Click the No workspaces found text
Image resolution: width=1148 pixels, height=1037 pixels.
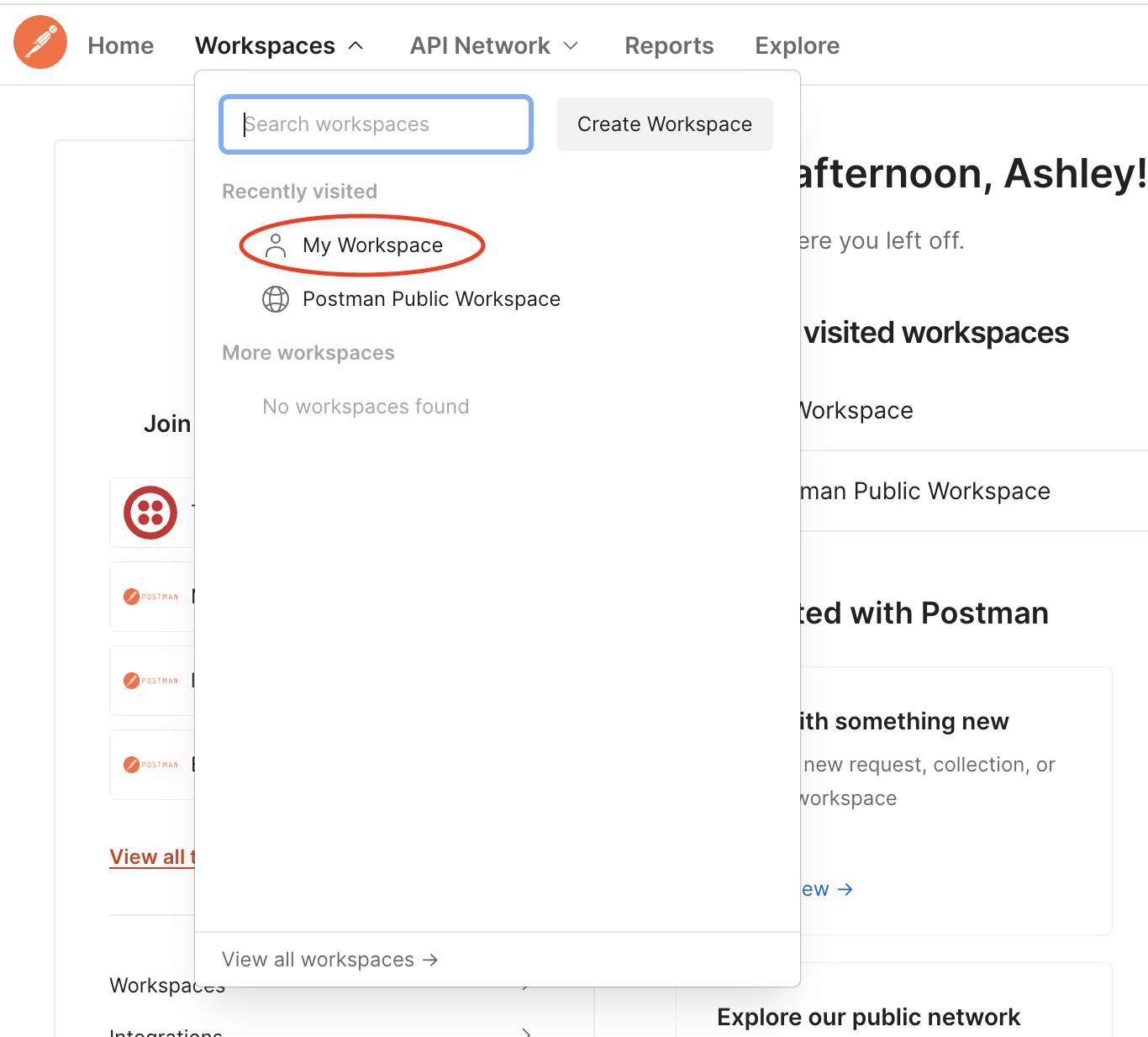tap(366, 407)
